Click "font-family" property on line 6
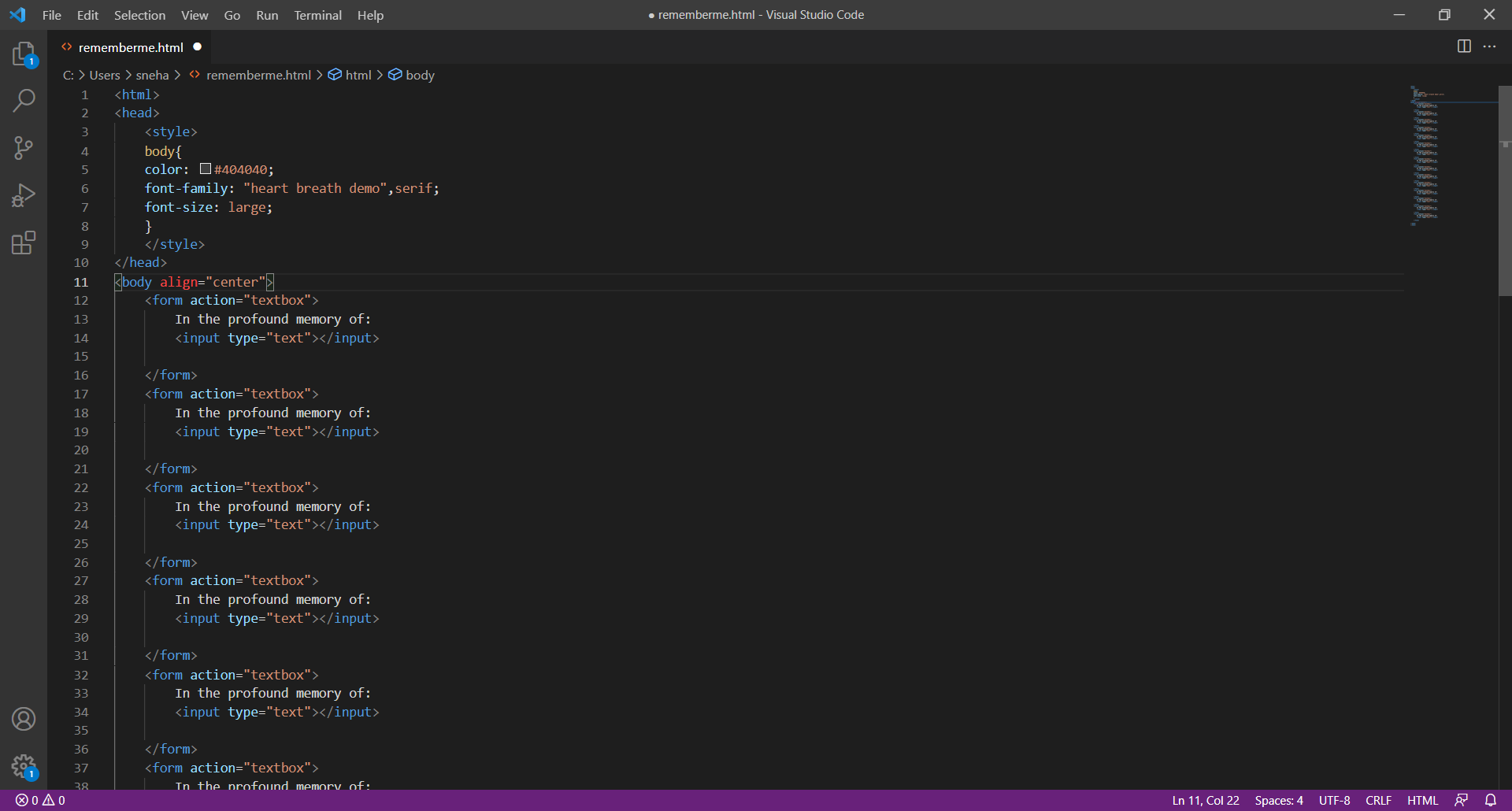Image resolution: width=1512 pixels, height=811 pixels. click(x=187, y=188)
